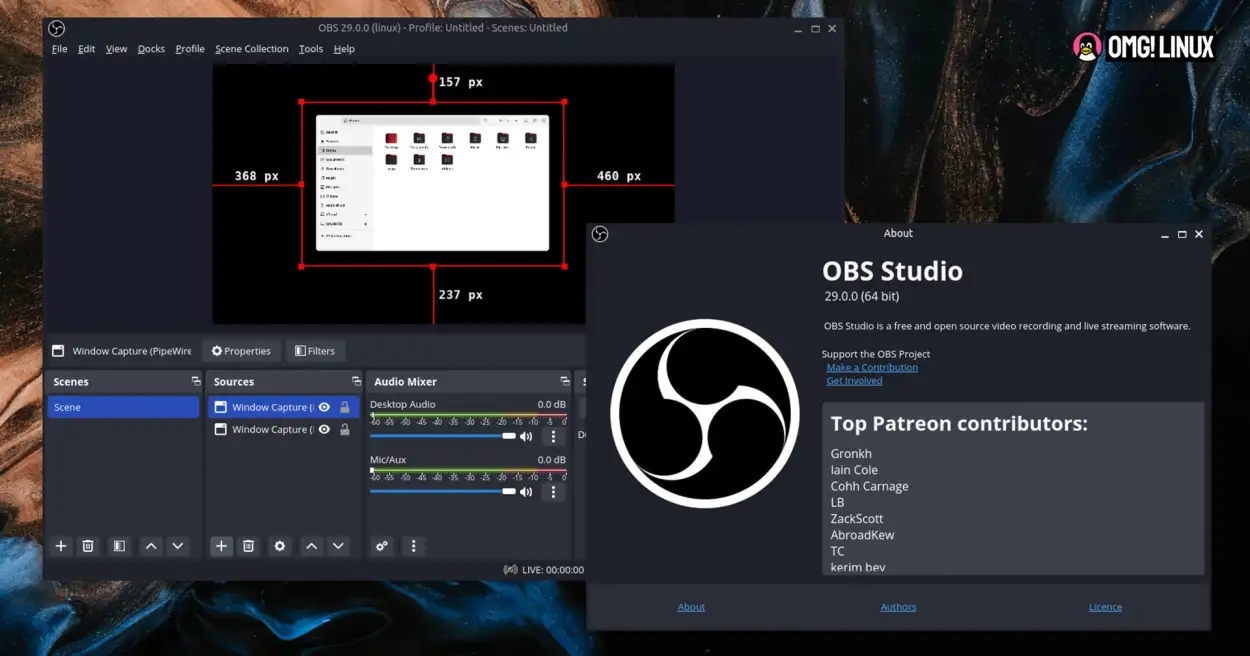
Task: Toggle visibility of second Window Capture source
Action: click(323, 429)
